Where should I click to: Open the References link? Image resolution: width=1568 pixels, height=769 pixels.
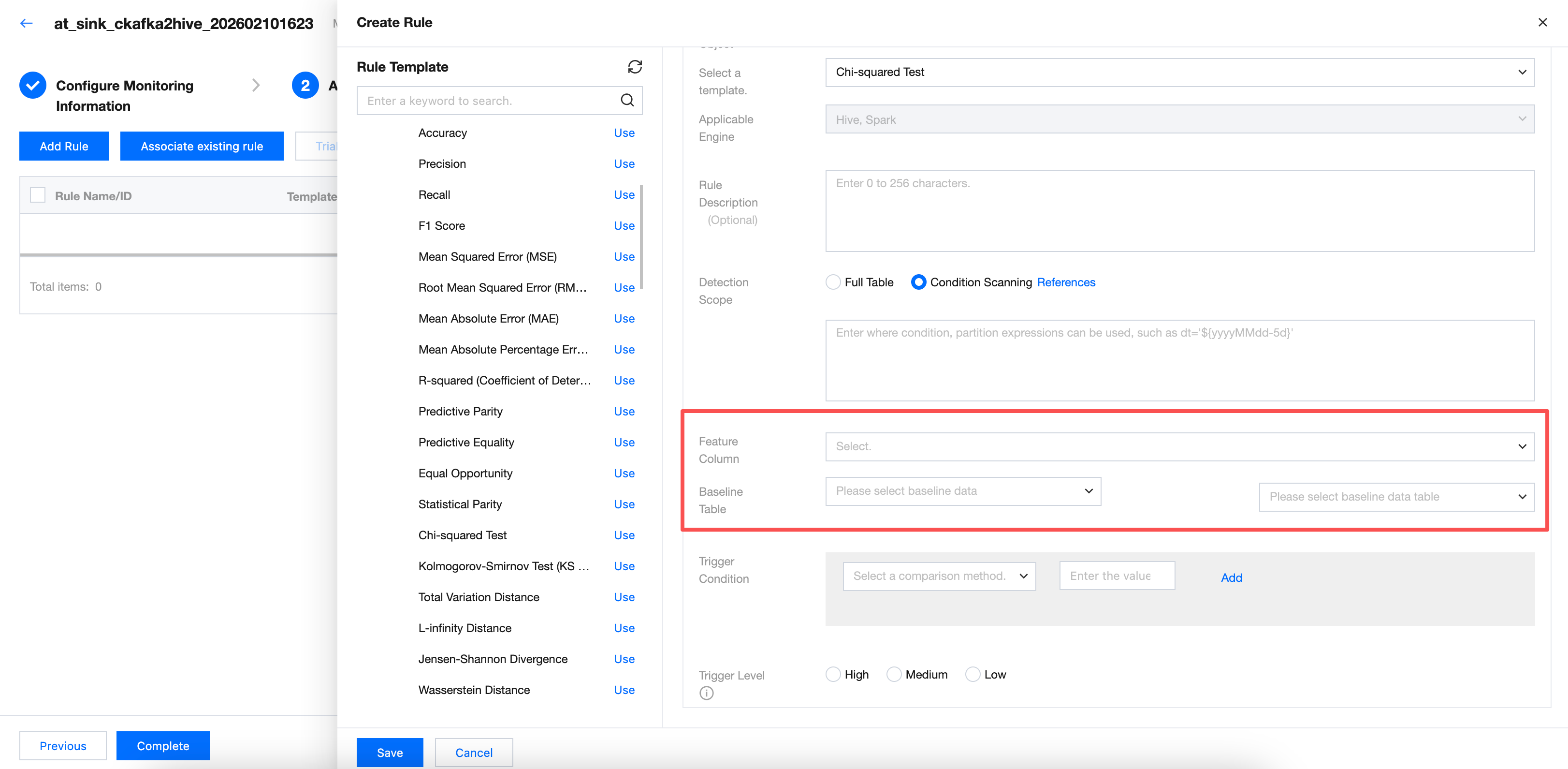[x=1066, y=282]
